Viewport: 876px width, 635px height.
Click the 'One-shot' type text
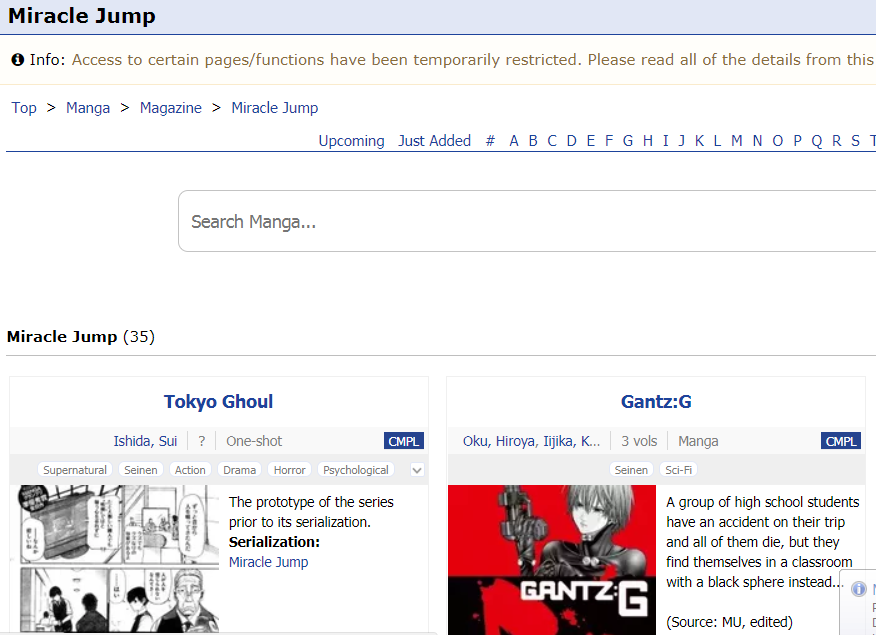point(254,441)
